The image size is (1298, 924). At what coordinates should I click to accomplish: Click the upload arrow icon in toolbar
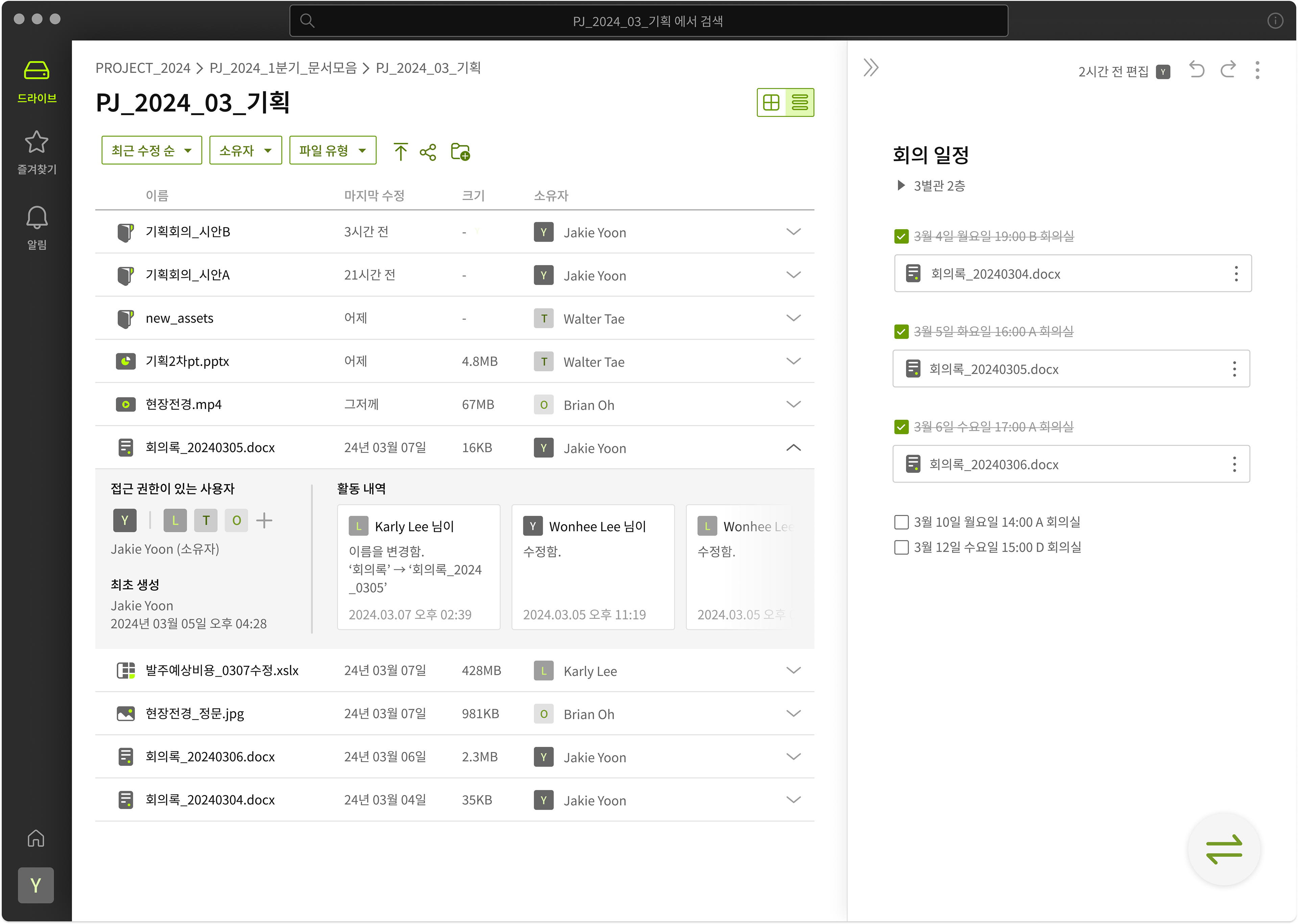click(400, 151)
